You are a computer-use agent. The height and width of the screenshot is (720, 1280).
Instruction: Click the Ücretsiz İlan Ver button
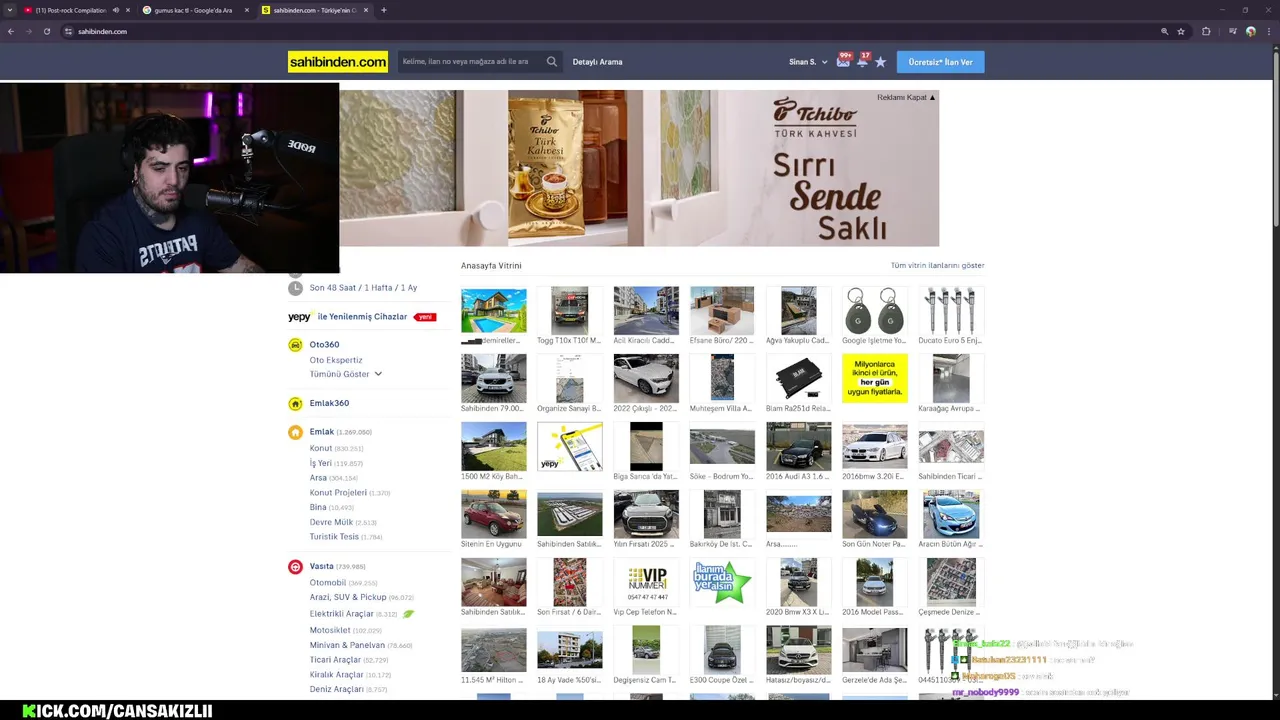pyautogui.click(x=940, y=62)
